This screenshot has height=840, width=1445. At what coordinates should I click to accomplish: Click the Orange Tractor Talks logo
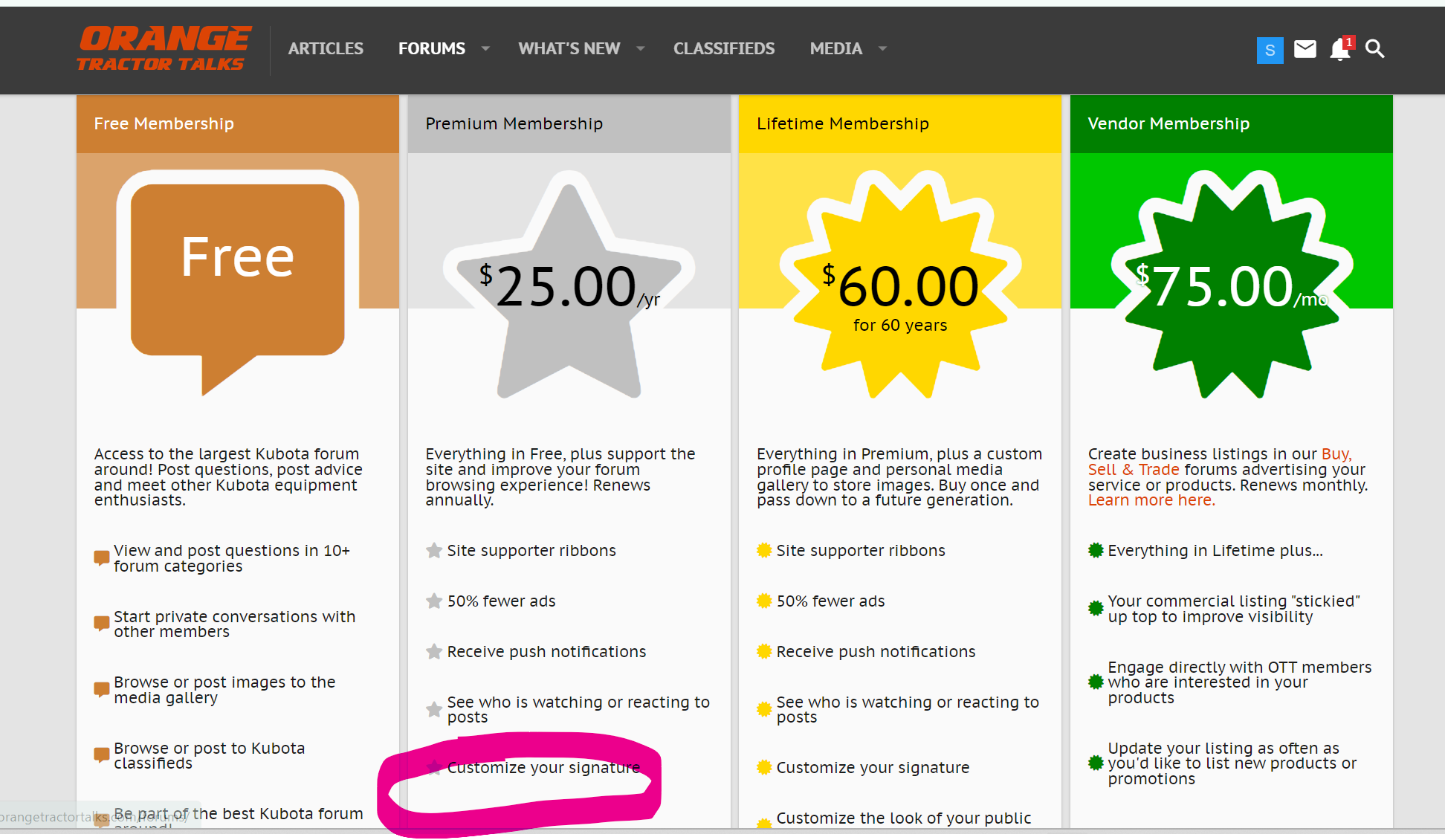click(164, 48)
